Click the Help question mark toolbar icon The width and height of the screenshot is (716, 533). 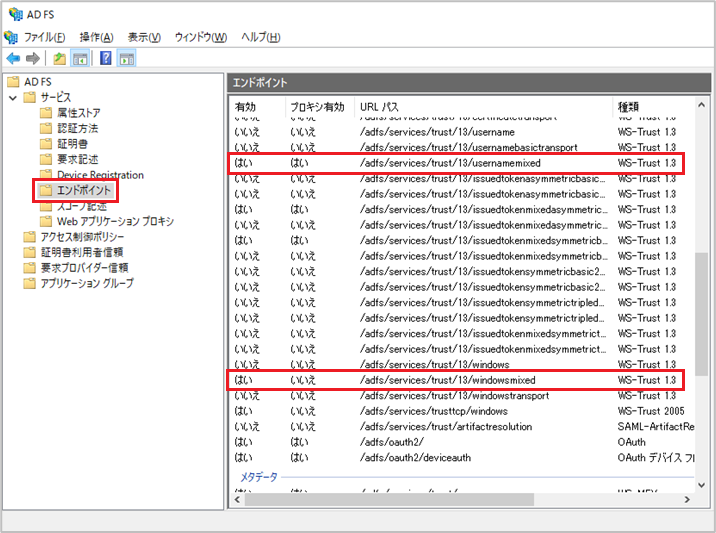(x=105, y=58)
